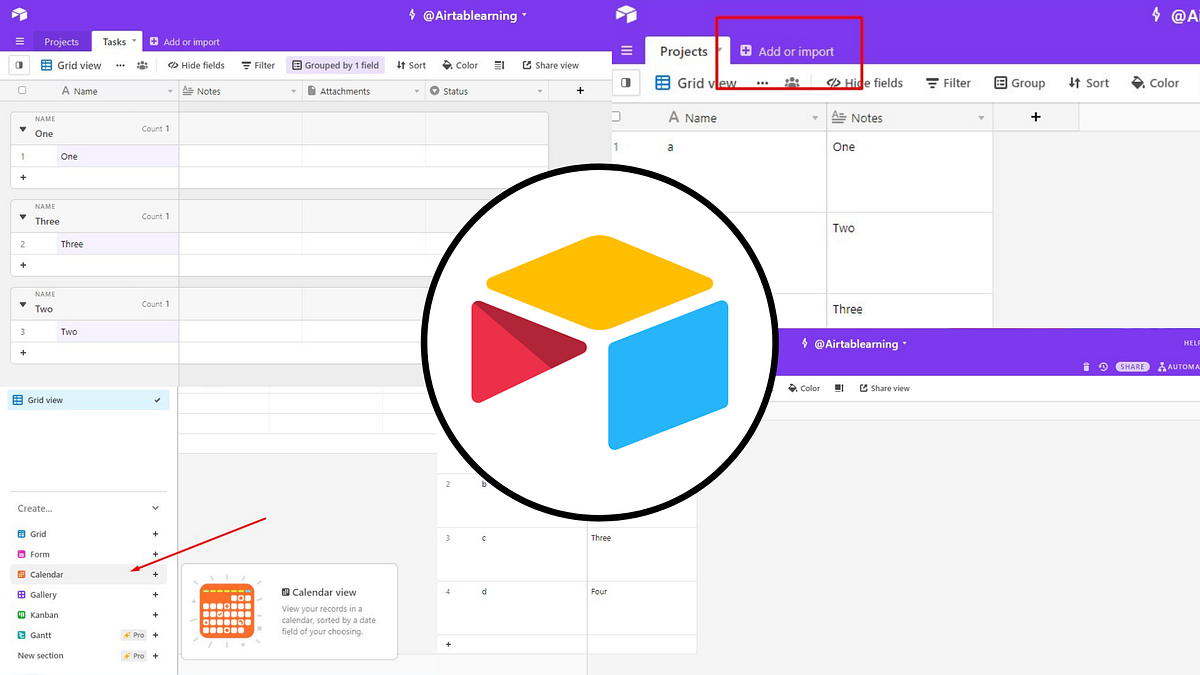Open @Airtablelearning base dropdown in left window
Viewport: 1200px width, 675px height.
468,15
